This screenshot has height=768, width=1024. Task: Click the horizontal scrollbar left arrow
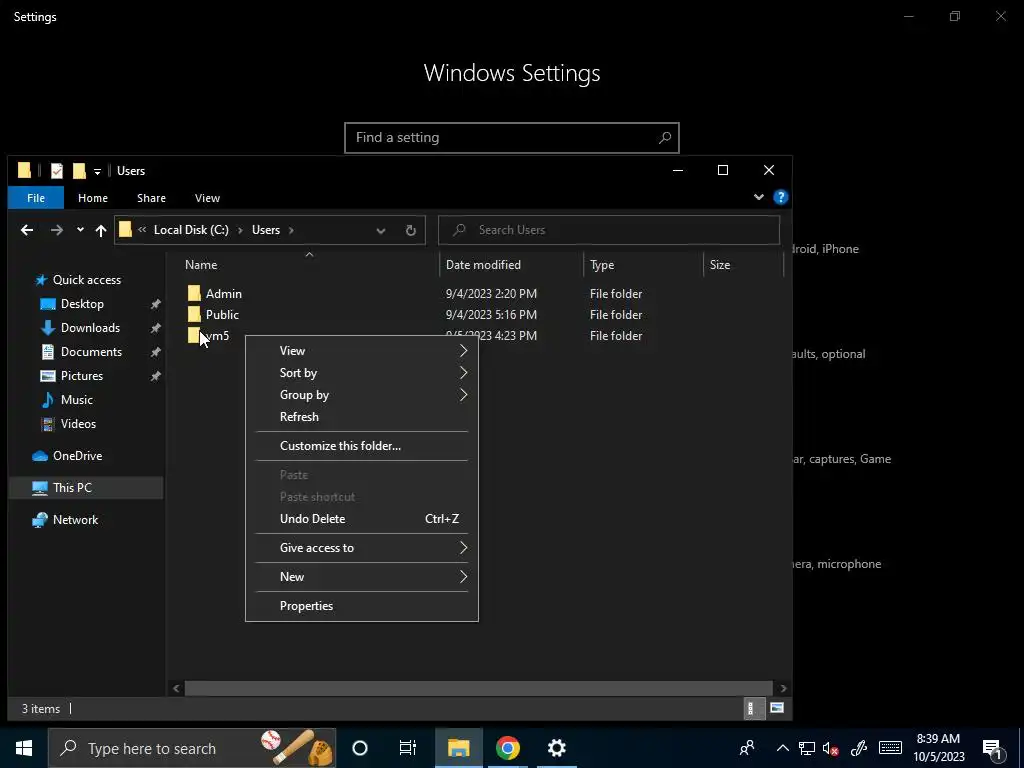point(176,688)
